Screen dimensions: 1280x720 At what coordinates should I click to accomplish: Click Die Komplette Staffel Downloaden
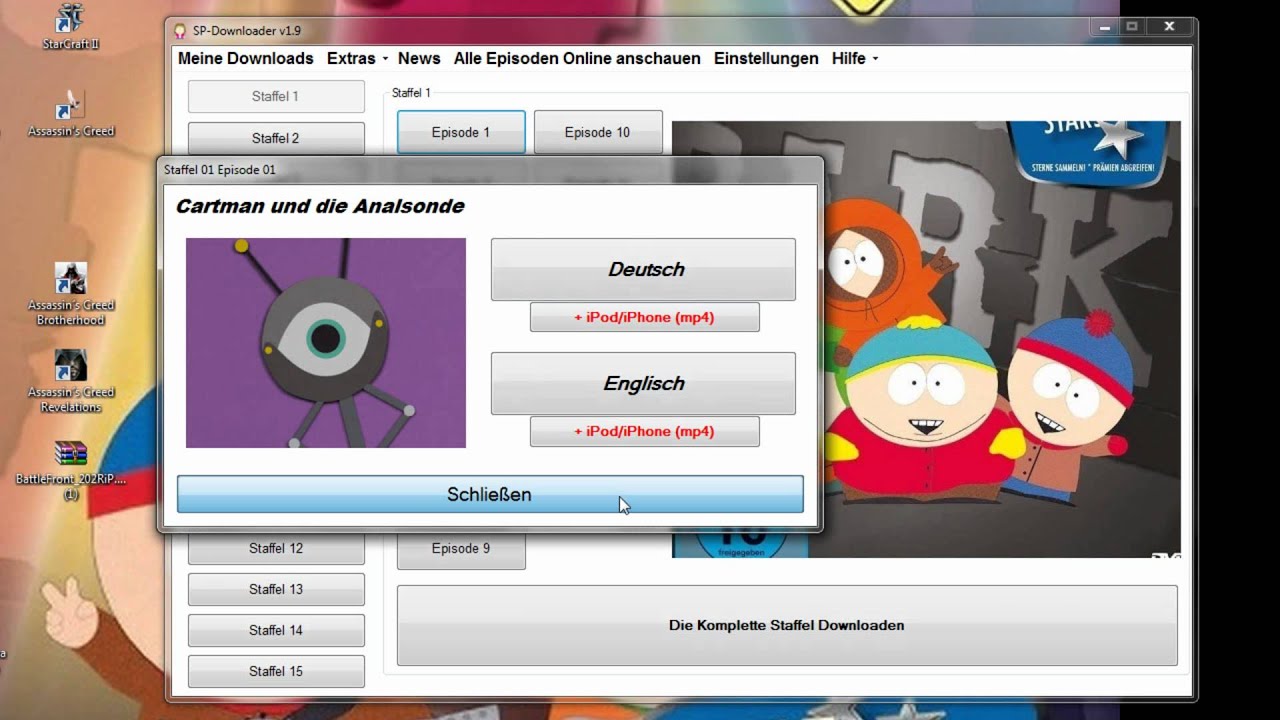[787, 626]
